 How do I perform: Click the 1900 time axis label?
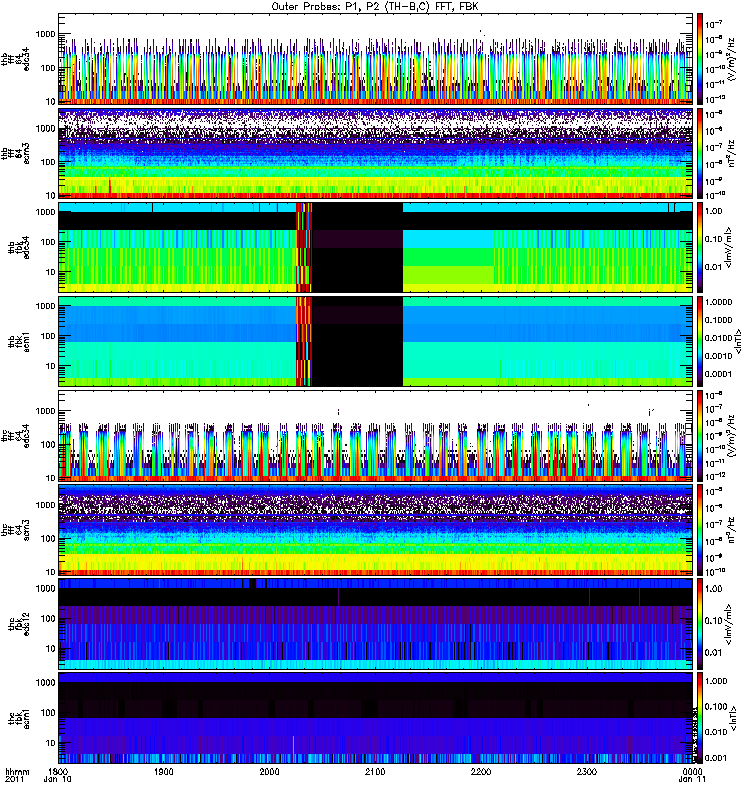tap(164, 772)
